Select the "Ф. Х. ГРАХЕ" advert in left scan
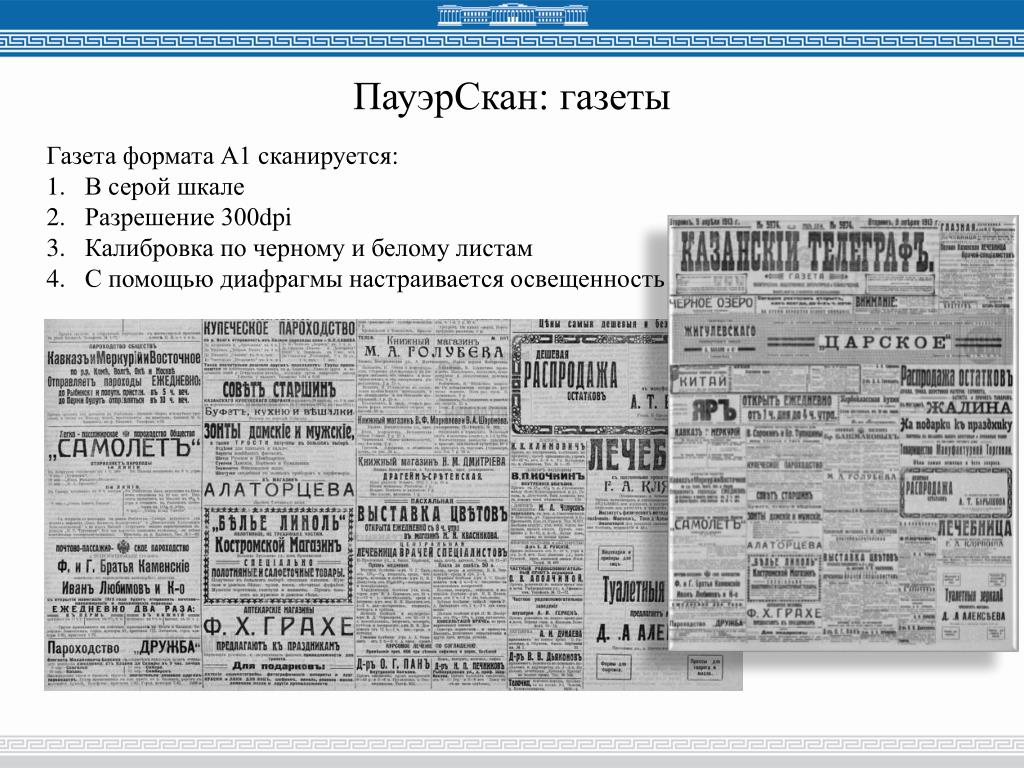The width and height of the screenshot is (1024, 768). [279, 626]
